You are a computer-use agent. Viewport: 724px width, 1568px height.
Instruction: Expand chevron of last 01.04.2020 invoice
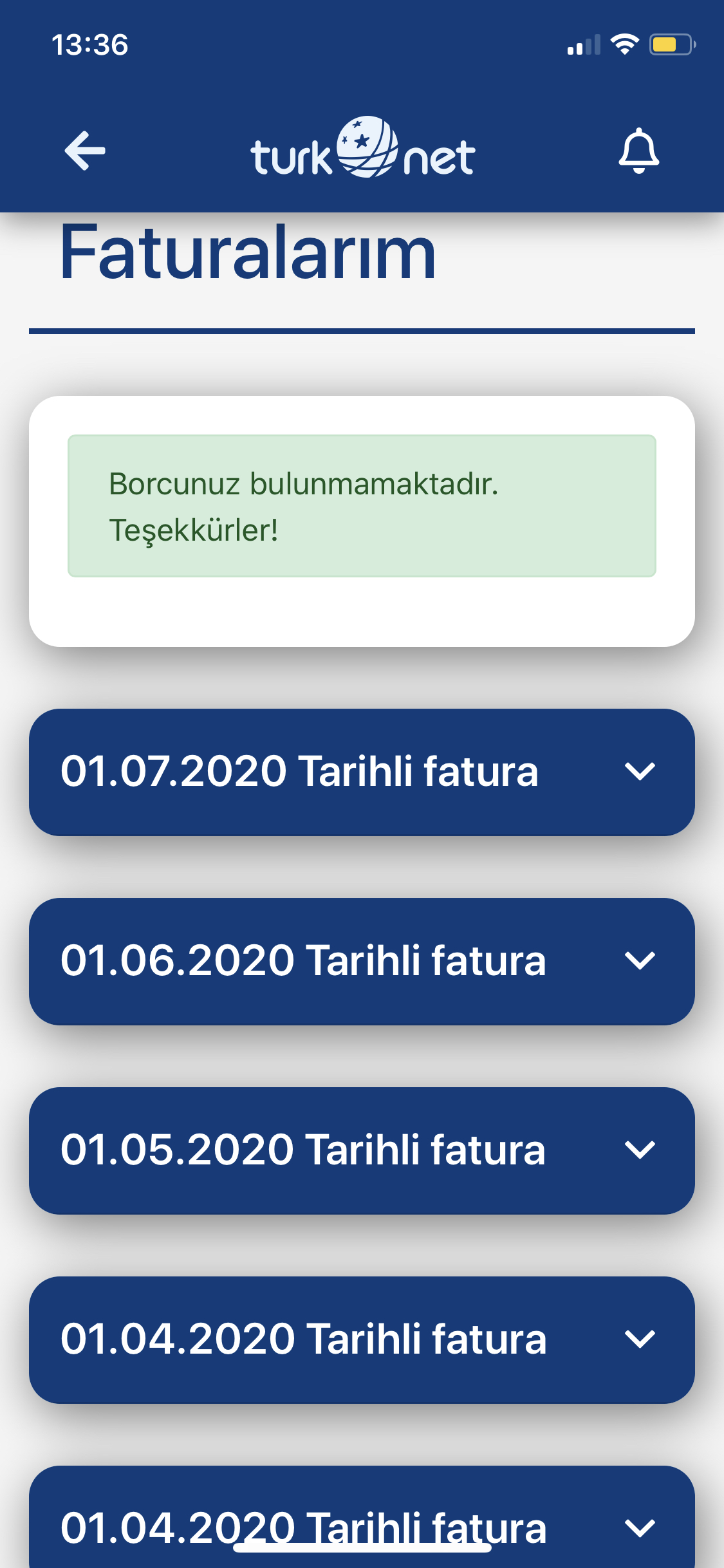pos(640,1528)
